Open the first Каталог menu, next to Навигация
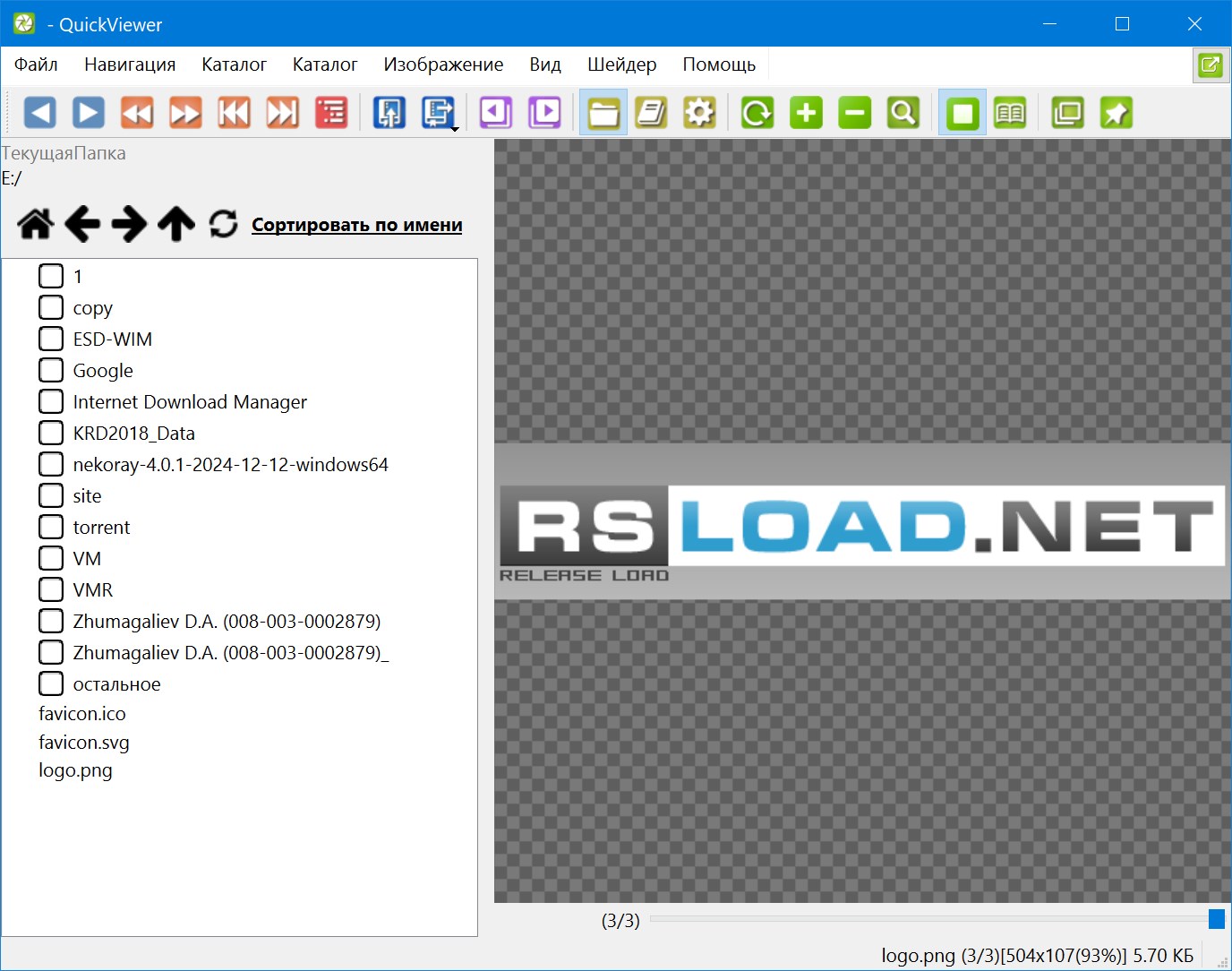1232x971 pixels. point(234,64)
